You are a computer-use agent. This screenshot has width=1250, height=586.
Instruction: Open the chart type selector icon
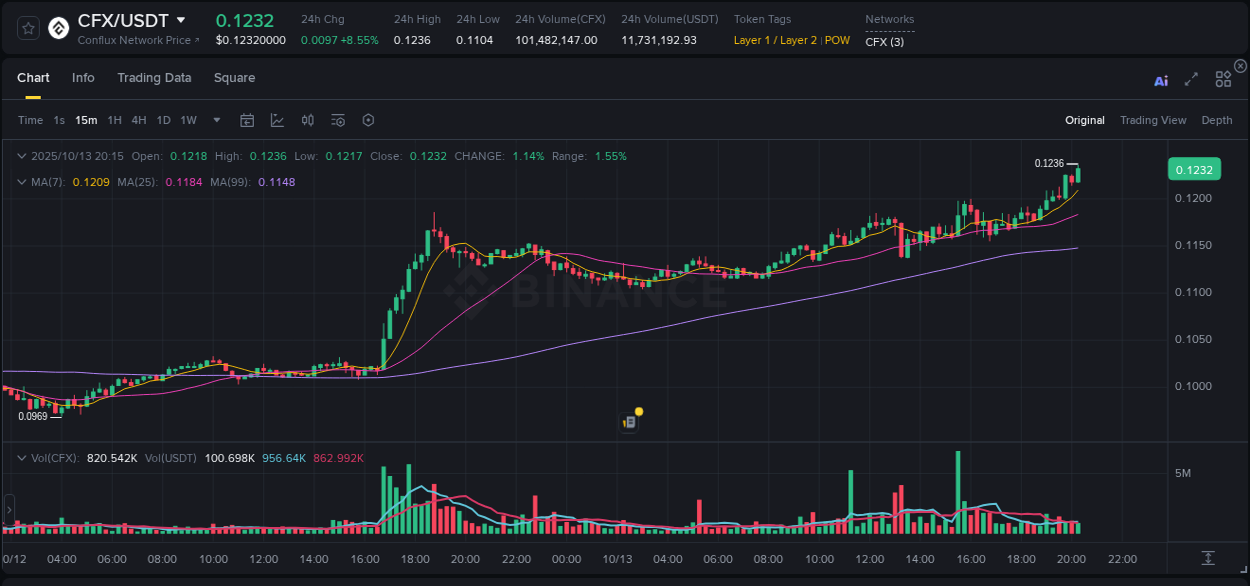(x=277, y=120)
